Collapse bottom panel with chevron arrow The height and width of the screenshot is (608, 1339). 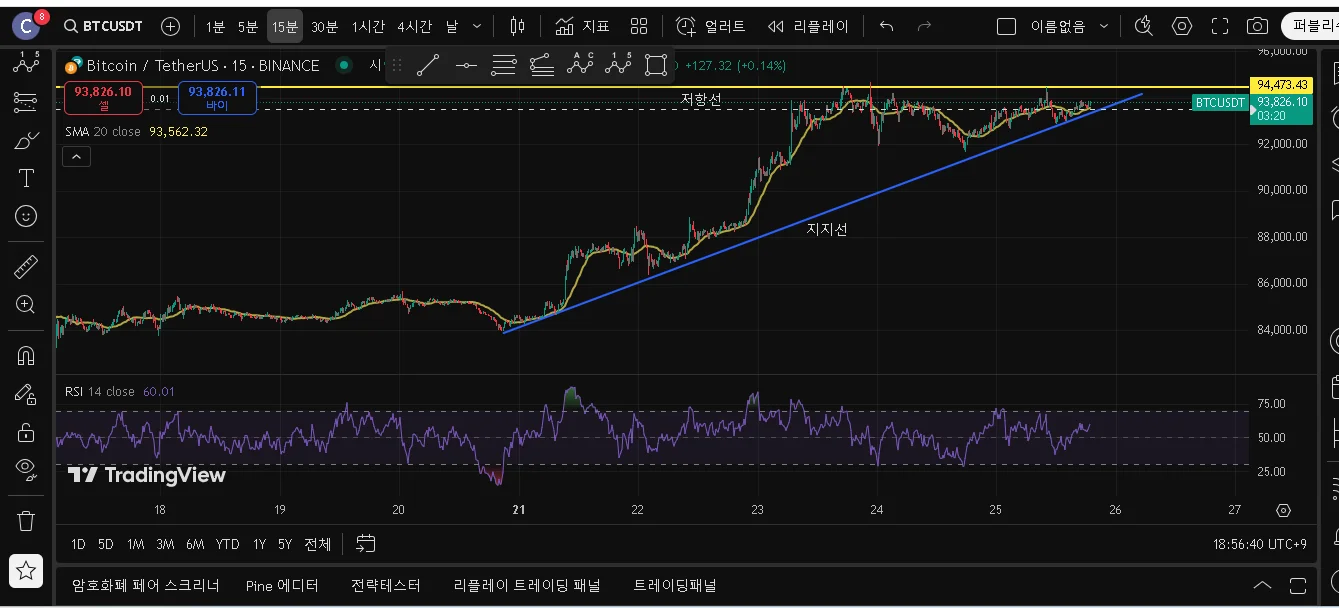pos(1263,586)
